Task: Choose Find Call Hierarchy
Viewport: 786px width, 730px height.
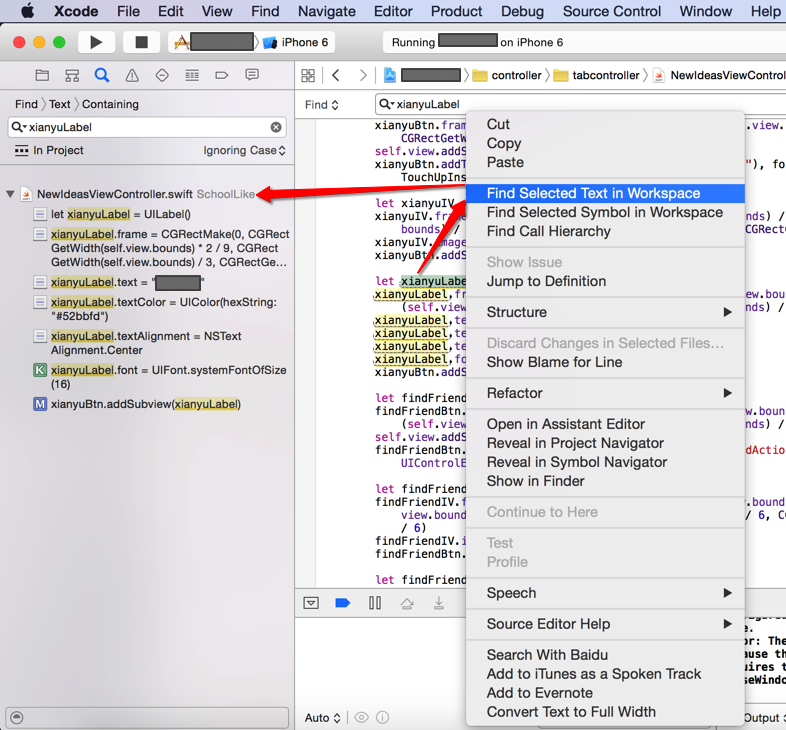Action: (605, 232)
